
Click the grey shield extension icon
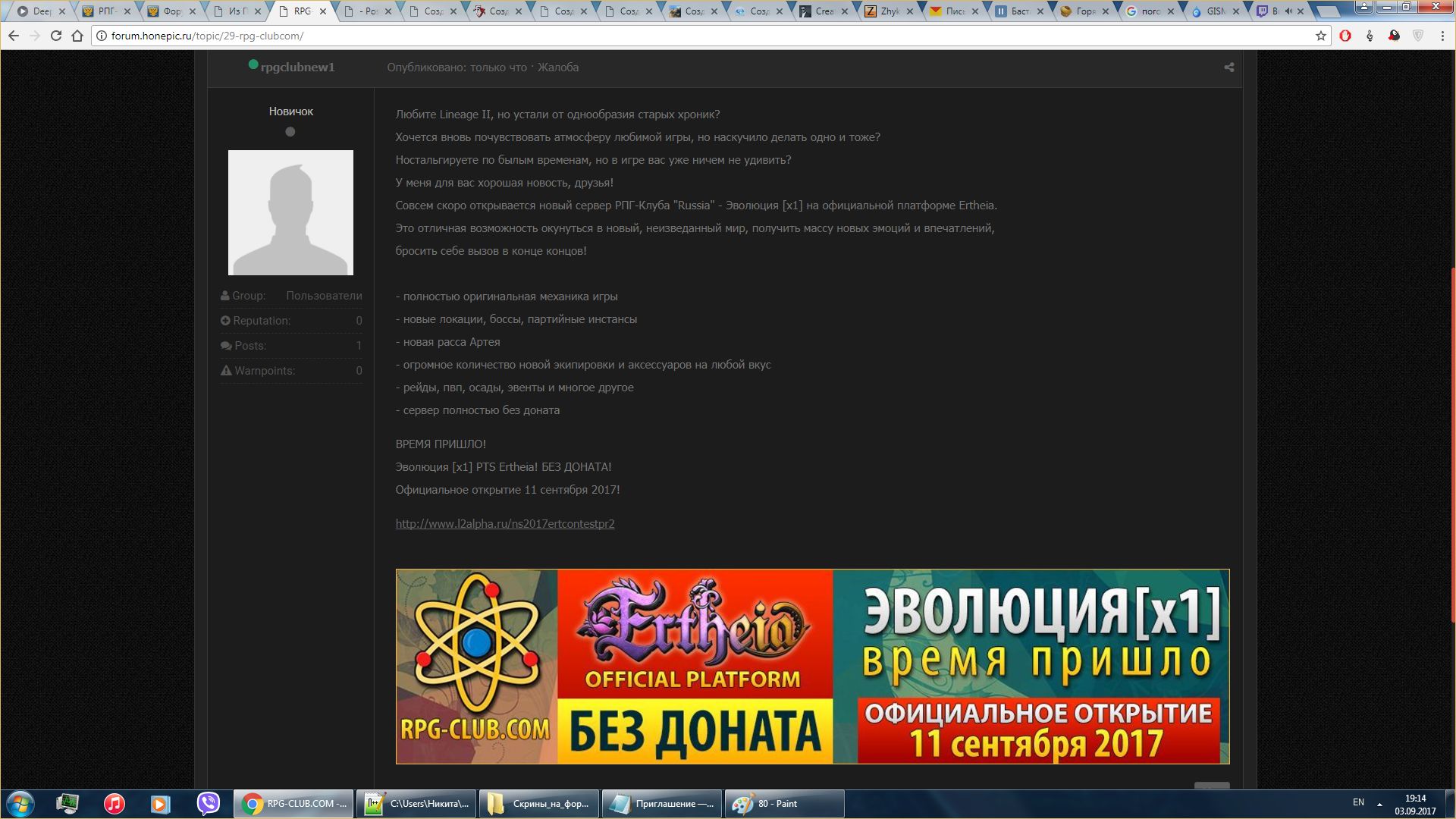1418,36
